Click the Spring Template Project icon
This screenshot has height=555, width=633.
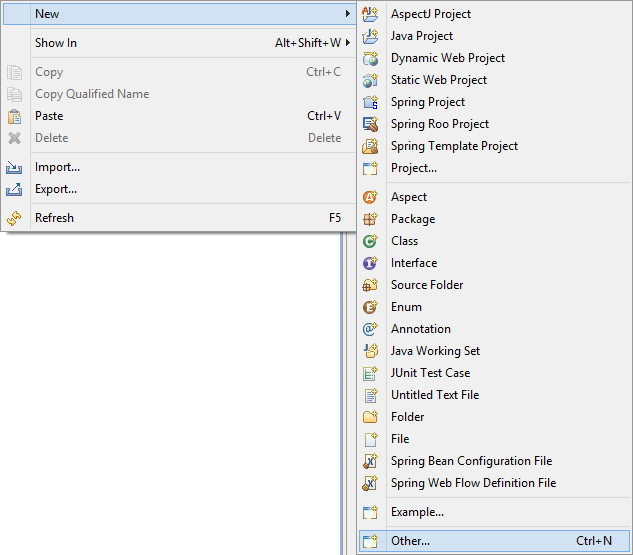coord(370,146)
